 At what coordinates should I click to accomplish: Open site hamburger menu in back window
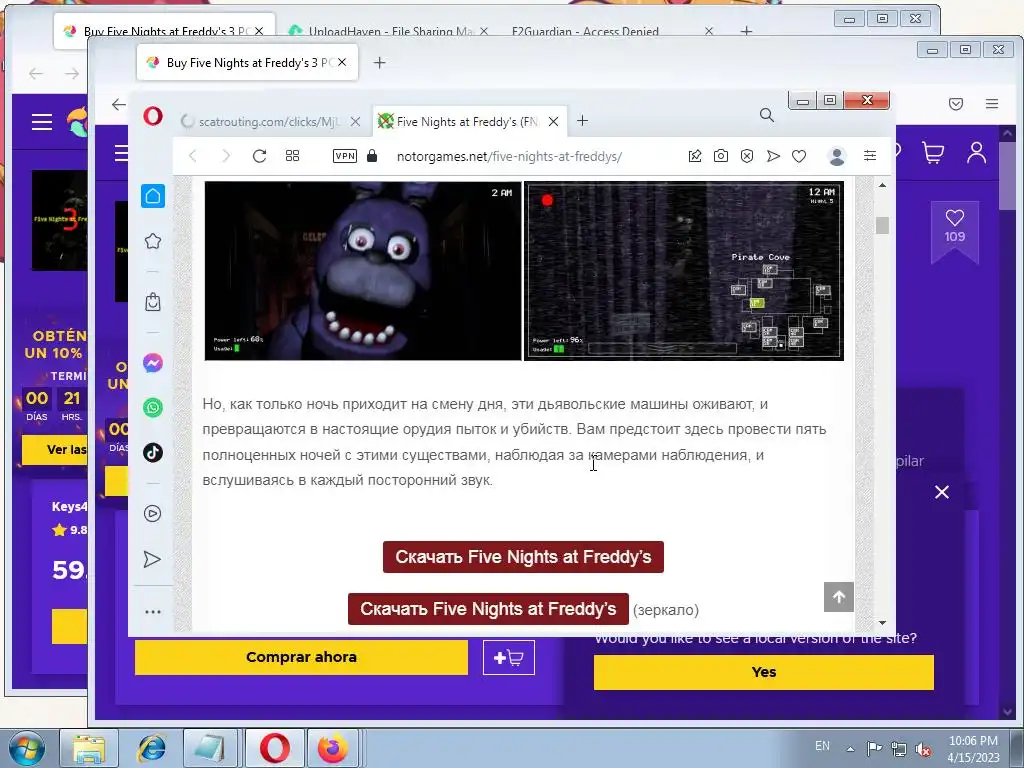point(42,121)
